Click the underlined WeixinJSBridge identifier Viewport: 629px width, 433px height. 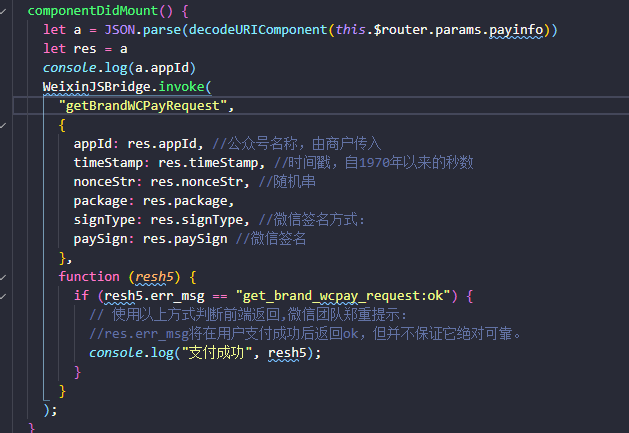coord(96,87)
